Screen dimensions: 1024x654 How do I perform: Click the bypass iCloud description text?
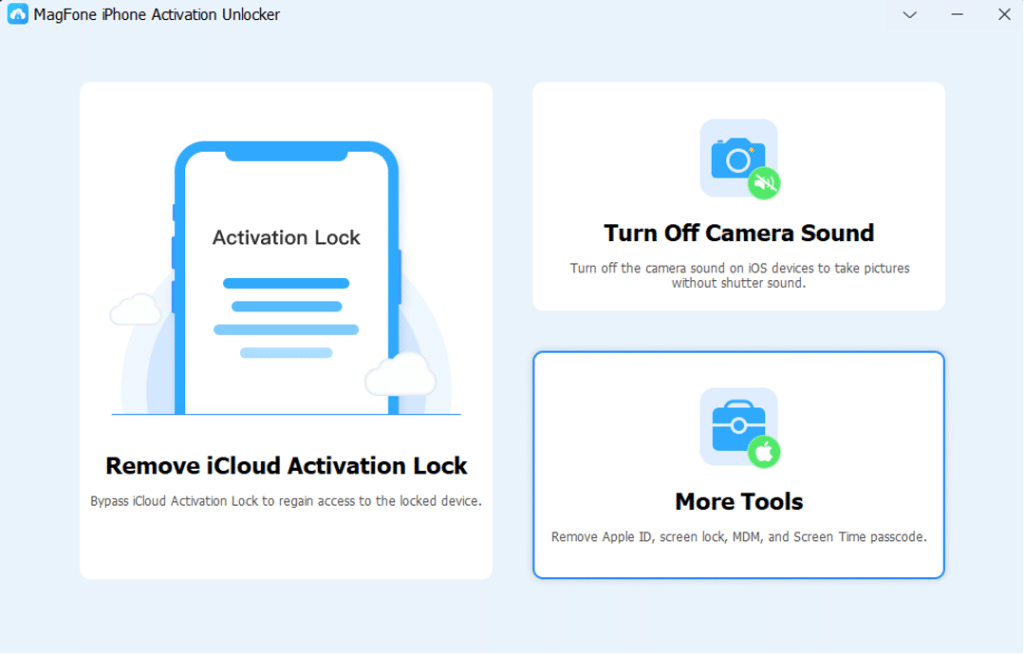[x=286, y=500]
